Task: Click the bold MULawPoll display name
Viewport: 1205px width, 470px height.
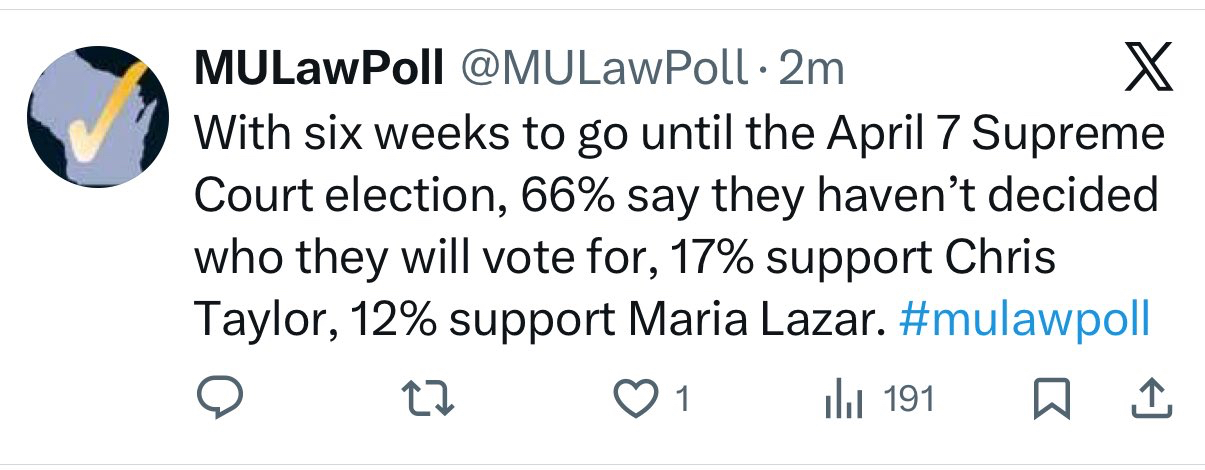Action: coord(318,70)
